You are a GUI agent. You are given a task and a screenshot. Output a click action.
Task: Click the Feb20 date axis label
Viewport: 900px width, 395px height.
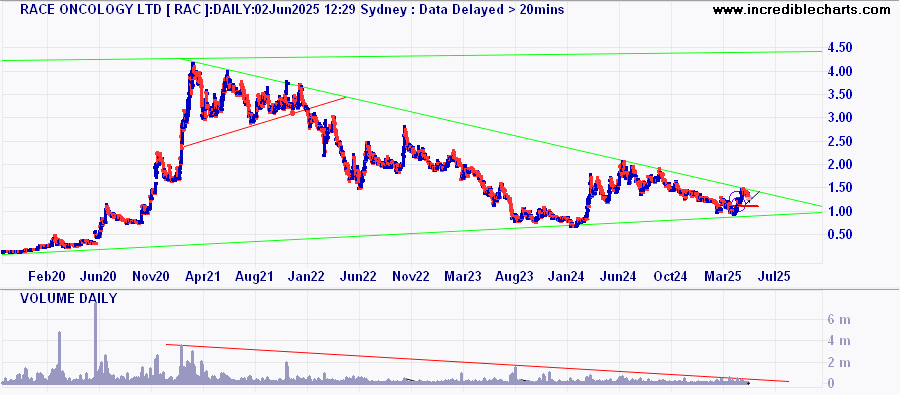(47, 276)
